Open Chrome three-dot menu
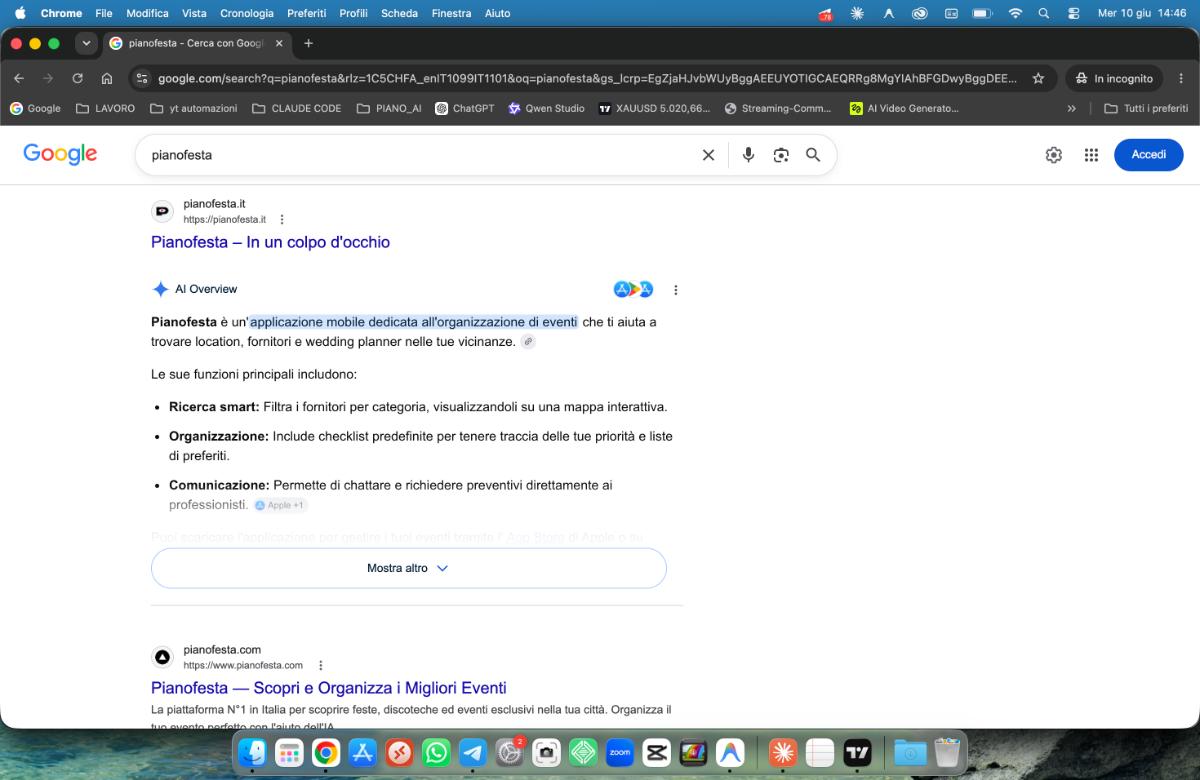This screenshot has height=780, width=1200. coord(1179,78)
